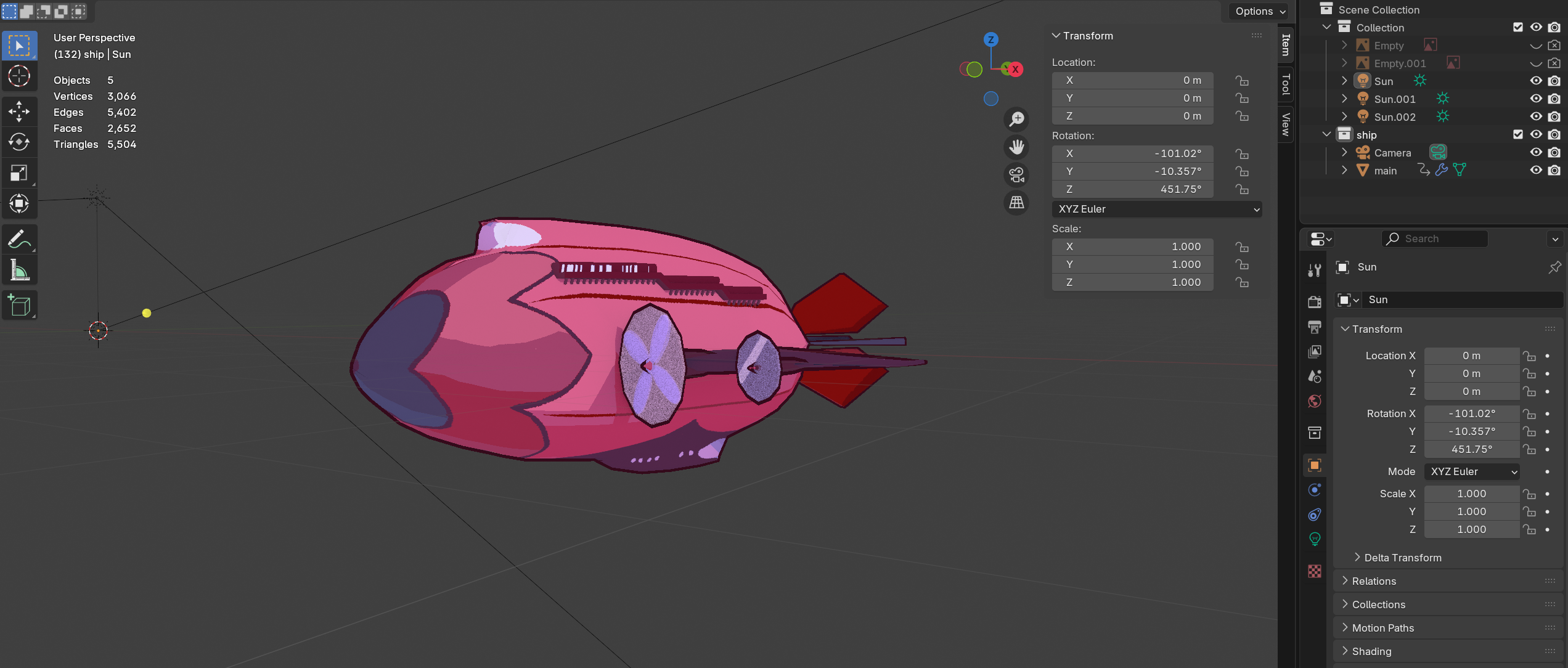Viewport: 1568px width, 668px height.
Task: Uncheck the Collection exclude checkbox
Action: pos(1517,27)
